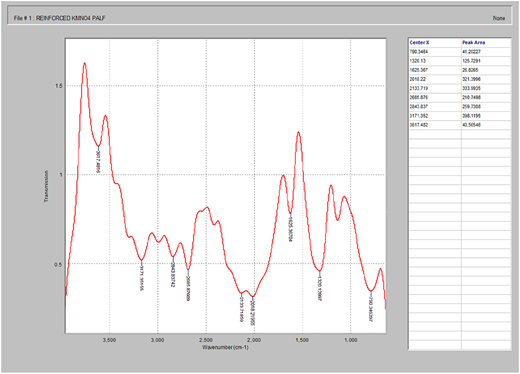
Task: Click the 3617 peak marker on spectrum
Action: click(x=98, y=161)
